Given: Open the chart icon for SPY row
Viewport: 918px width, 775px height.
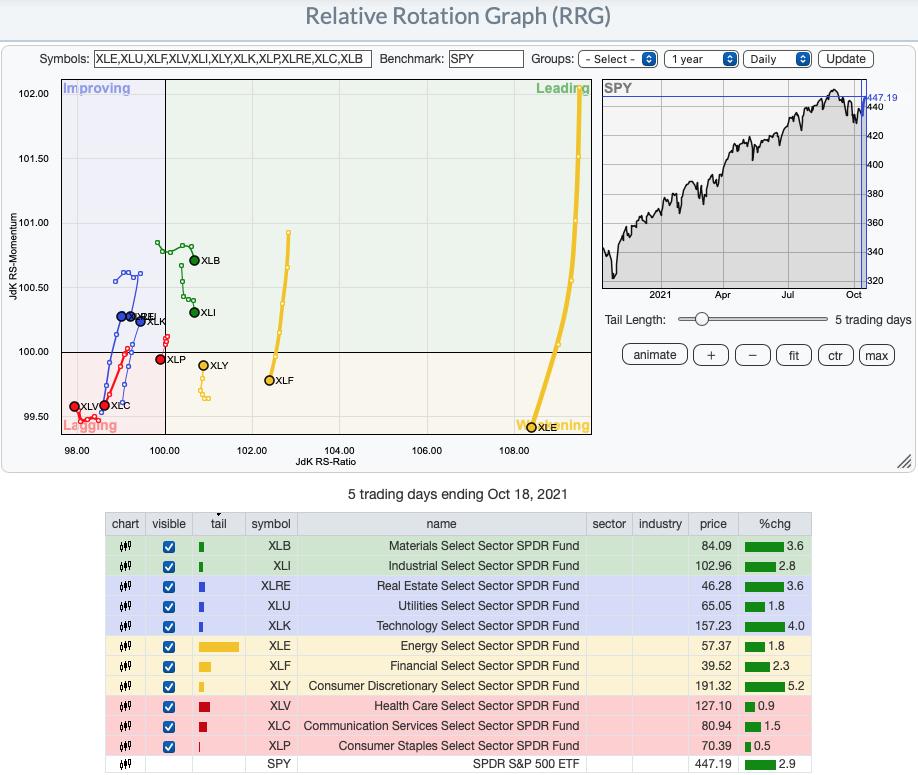Looking at the screenshot, I should point(125,764).
